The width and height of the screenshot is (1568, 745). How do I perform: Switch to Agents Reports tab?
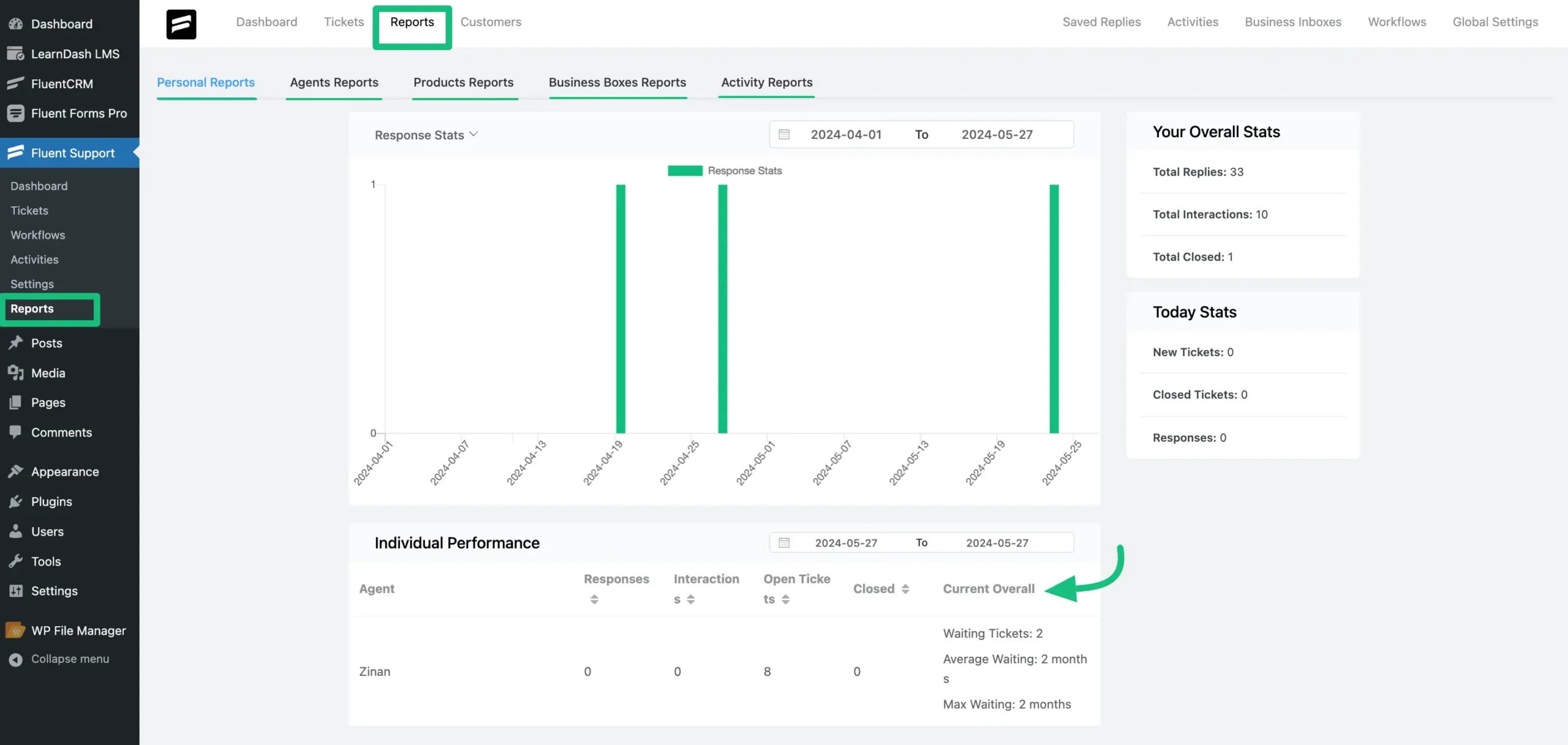coord(334,83)
